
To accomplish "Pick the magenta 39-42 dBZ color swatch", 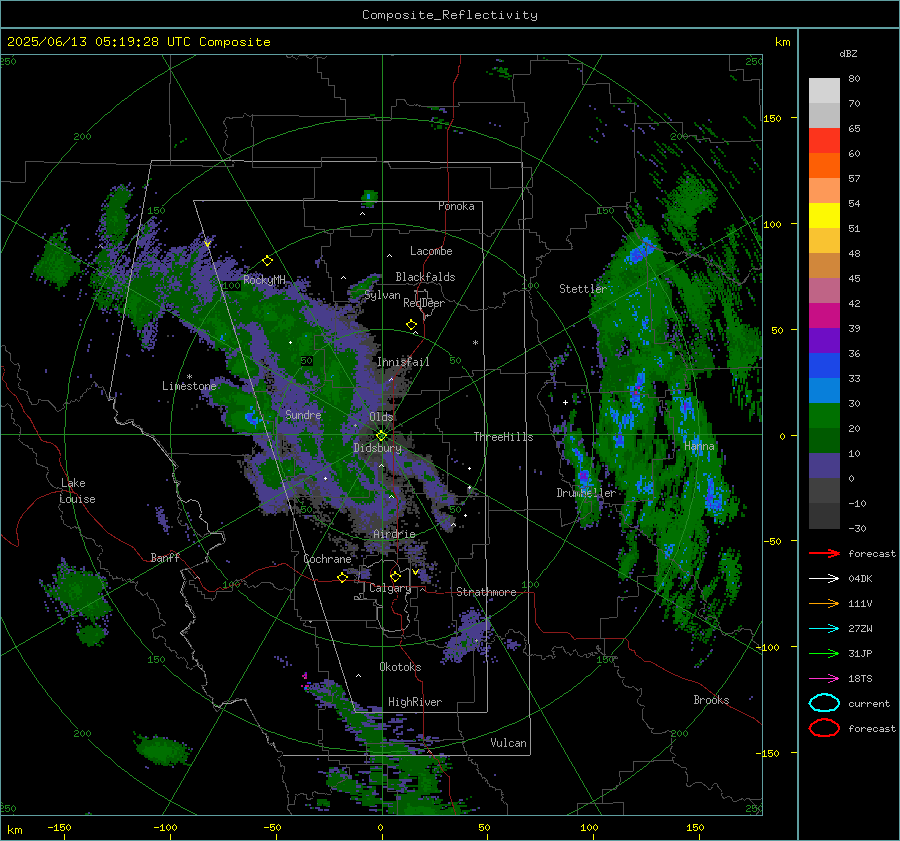I will pyautogui.click(x=824, y=316).
